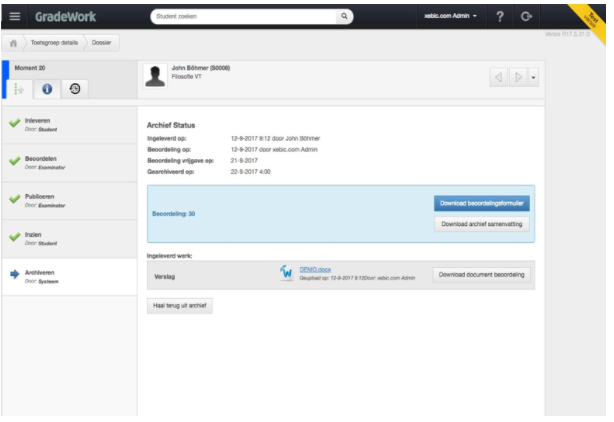Click Download beoordelingsformulier button
The width and height of the screenshot is (614, 422).
482,203
